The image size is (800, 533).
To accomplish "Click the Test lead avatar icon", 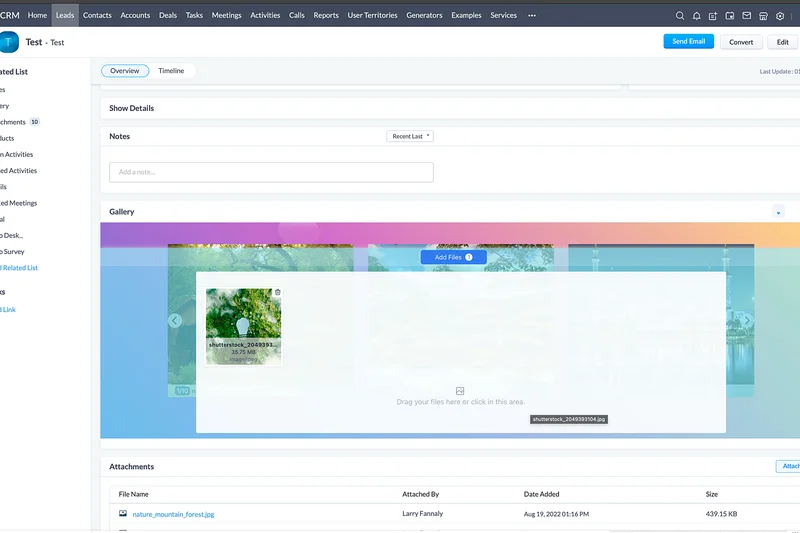I will [x=9, y=42].
